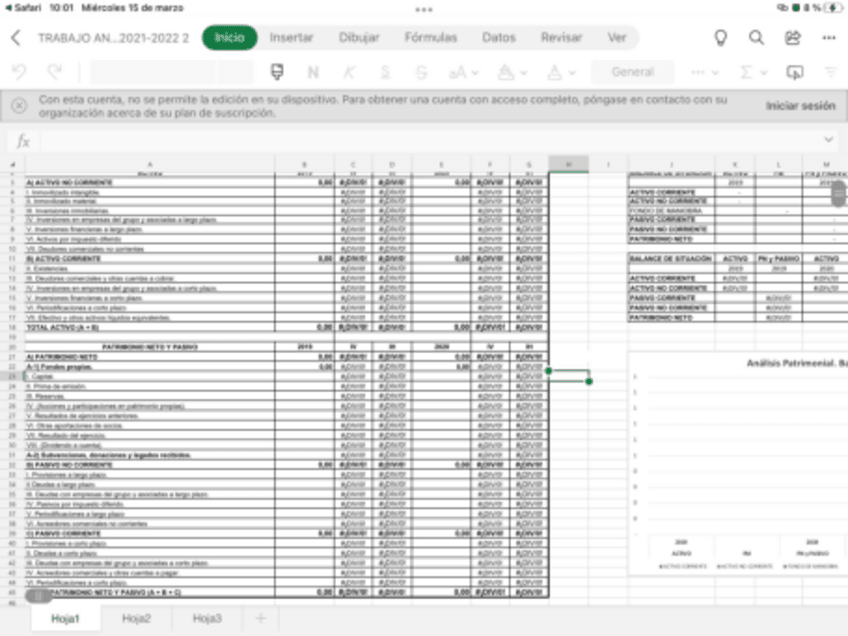This screenshot has width=848, height=636.
Task: Click the fx function icon
Action: click(23, 141)
